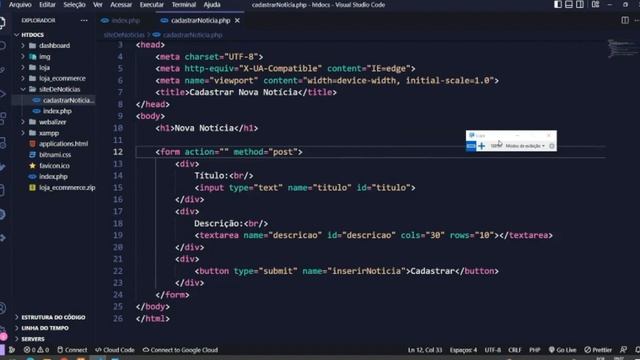Click the plus icon in floating Lupa window
The width and height of the screenshot is (640, 360).
click(x=482, y=146)
